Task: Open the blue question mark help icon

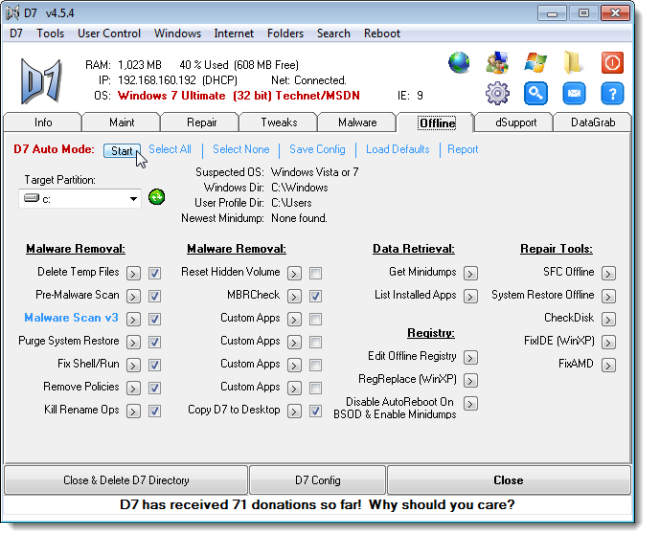Action: [612, 93]
